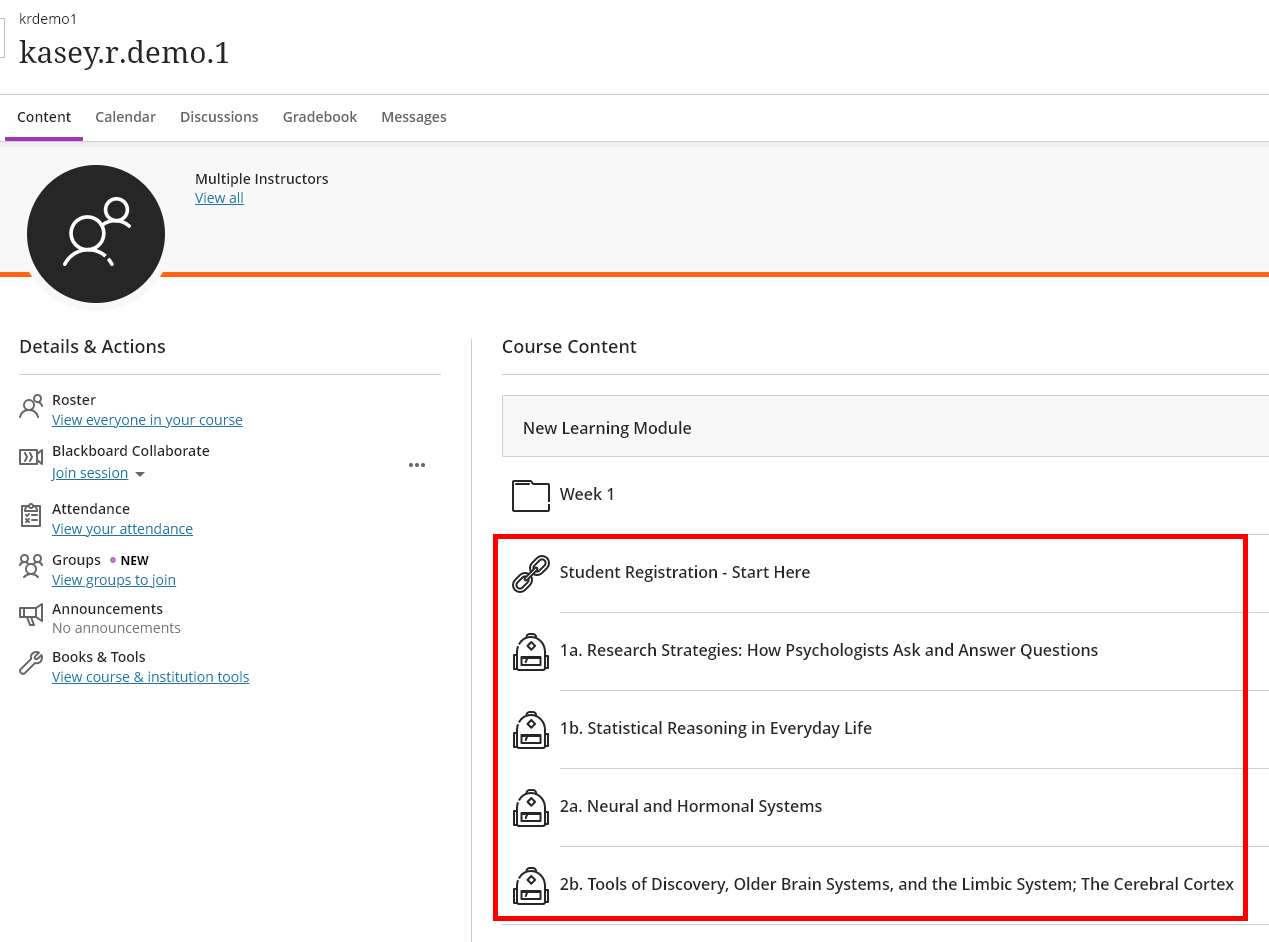
Task: Click backpack icon for 2b Tools of Discovery
Action: pyautogui.click(x=531, y=886)
